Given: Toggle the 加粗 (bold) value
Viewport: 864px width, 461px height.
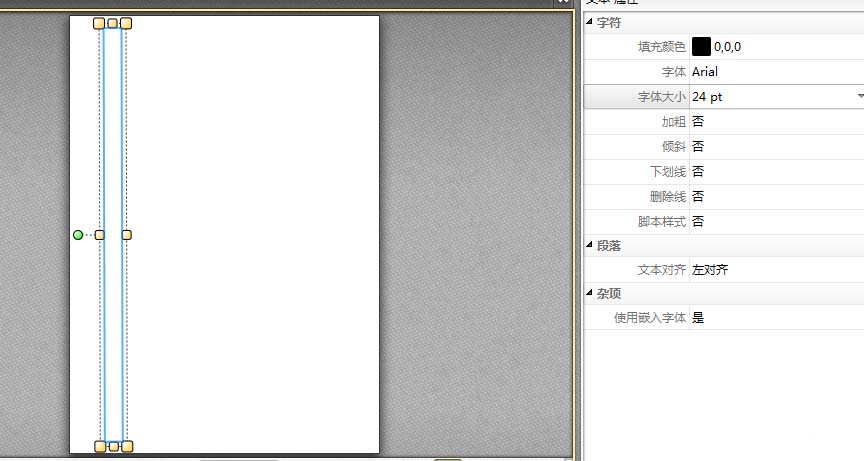Looking at the screenshot, I should pos(698,121).
